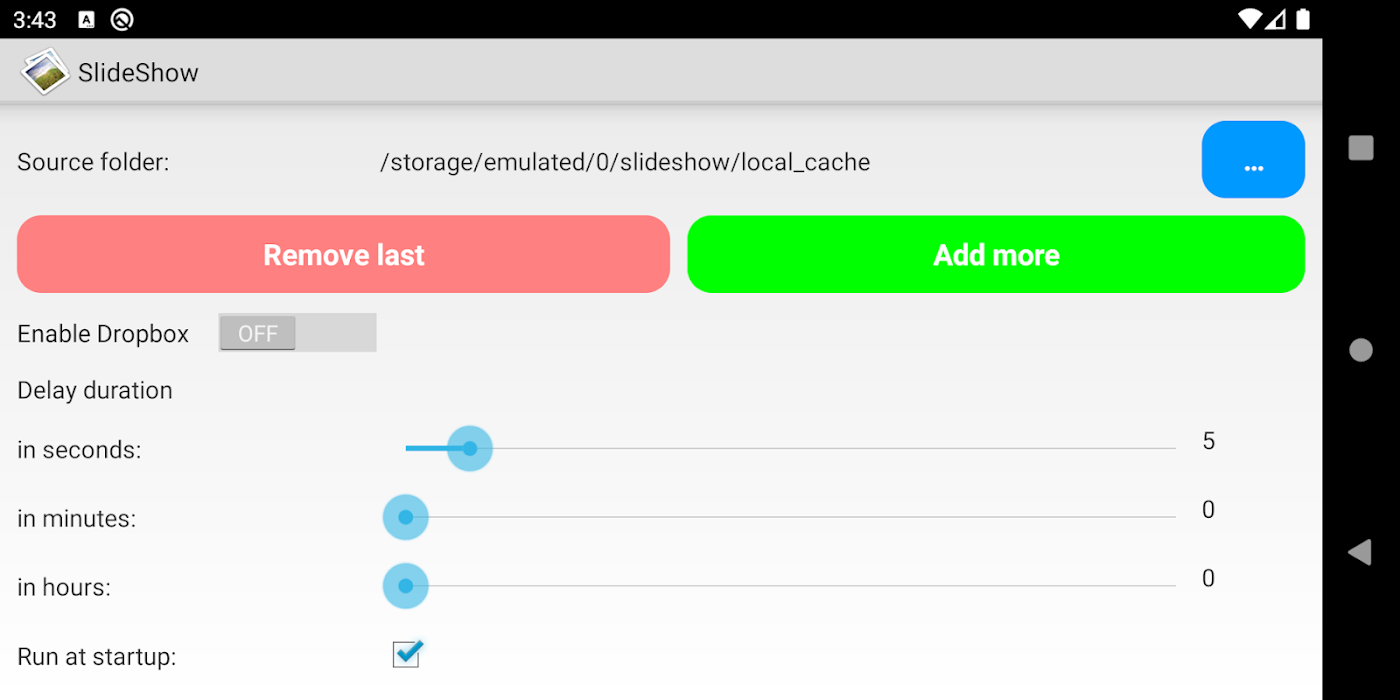This screenshot has height=700, width=1400.
Task: Tap the Wi-Fi status icon
Action: tap(1249, 19)
